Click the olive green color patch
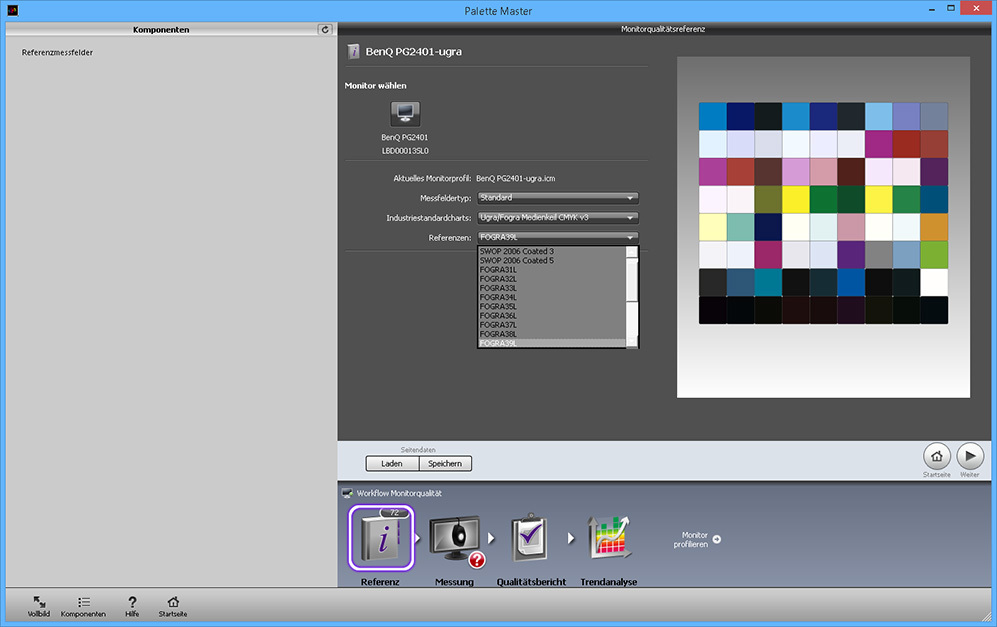 click(x=768, y=200)
